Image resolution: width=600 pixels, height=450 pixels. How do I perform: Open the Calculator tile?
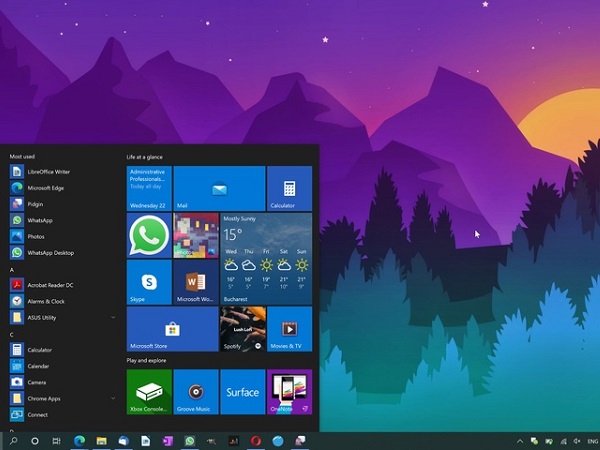[290, 188]
